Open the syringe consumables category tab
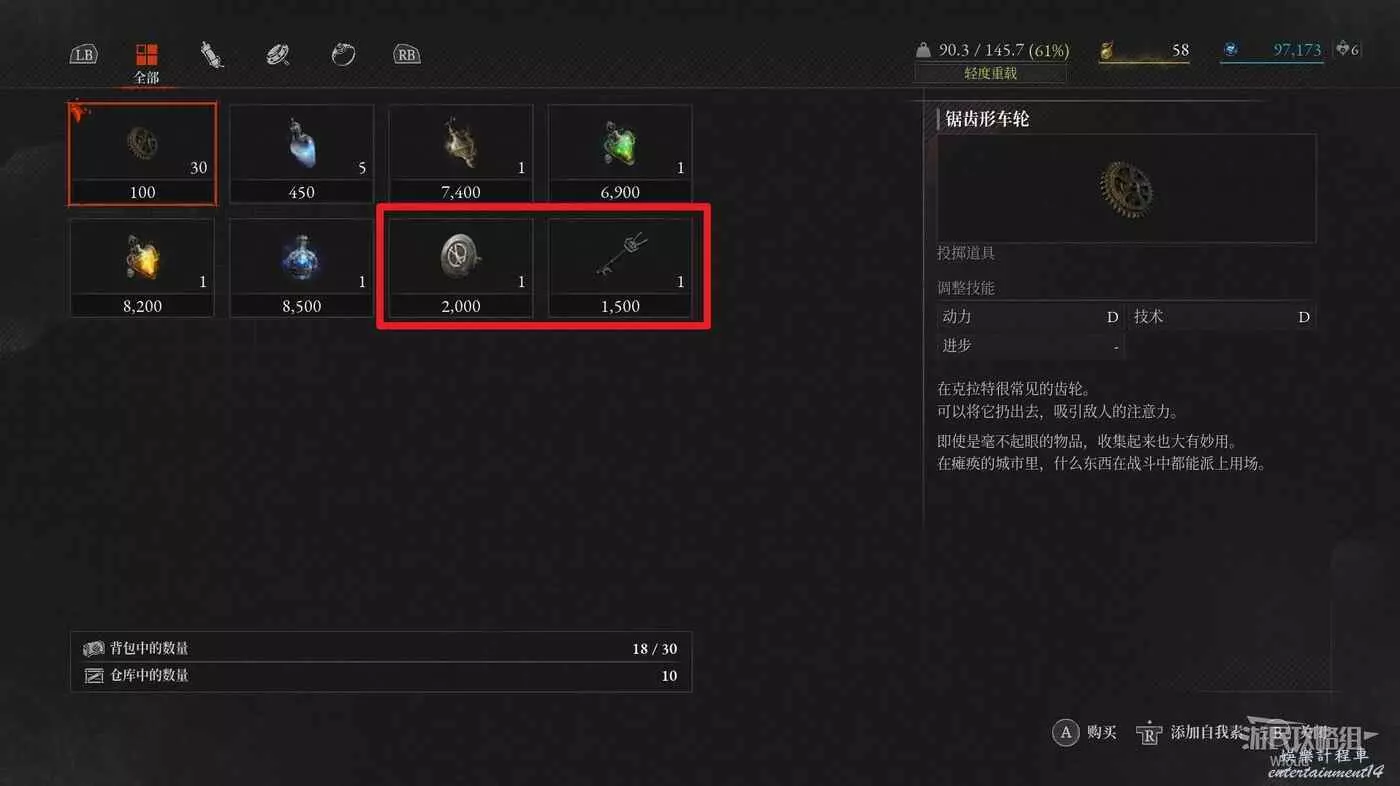 point(211,54)
